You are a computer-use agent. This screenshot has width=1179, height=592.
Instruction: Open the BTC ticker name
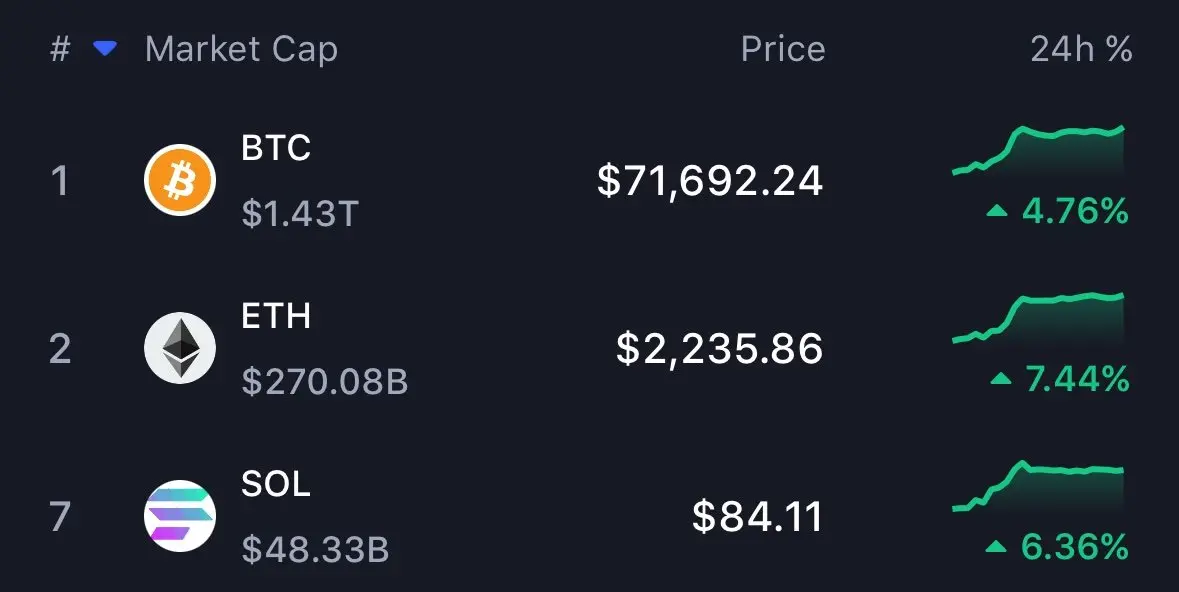(x=276, y=148)
